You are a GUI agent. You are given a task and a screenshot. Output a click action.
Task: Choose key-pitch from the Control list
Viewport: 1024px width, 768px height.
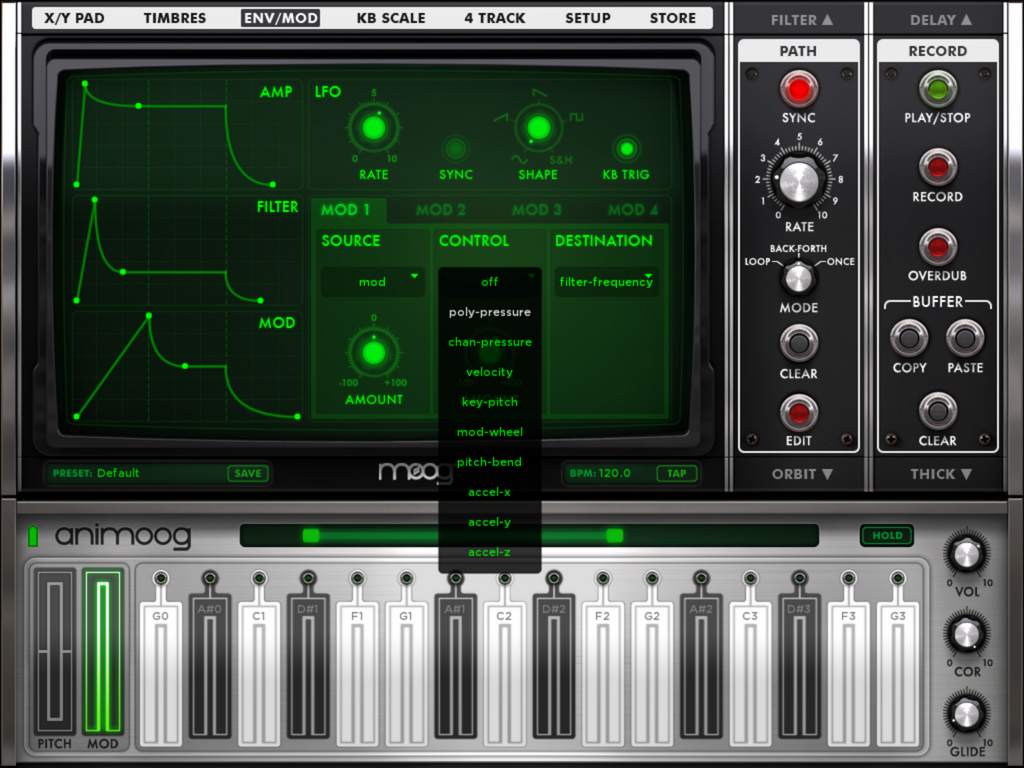[x=490, y=402]
